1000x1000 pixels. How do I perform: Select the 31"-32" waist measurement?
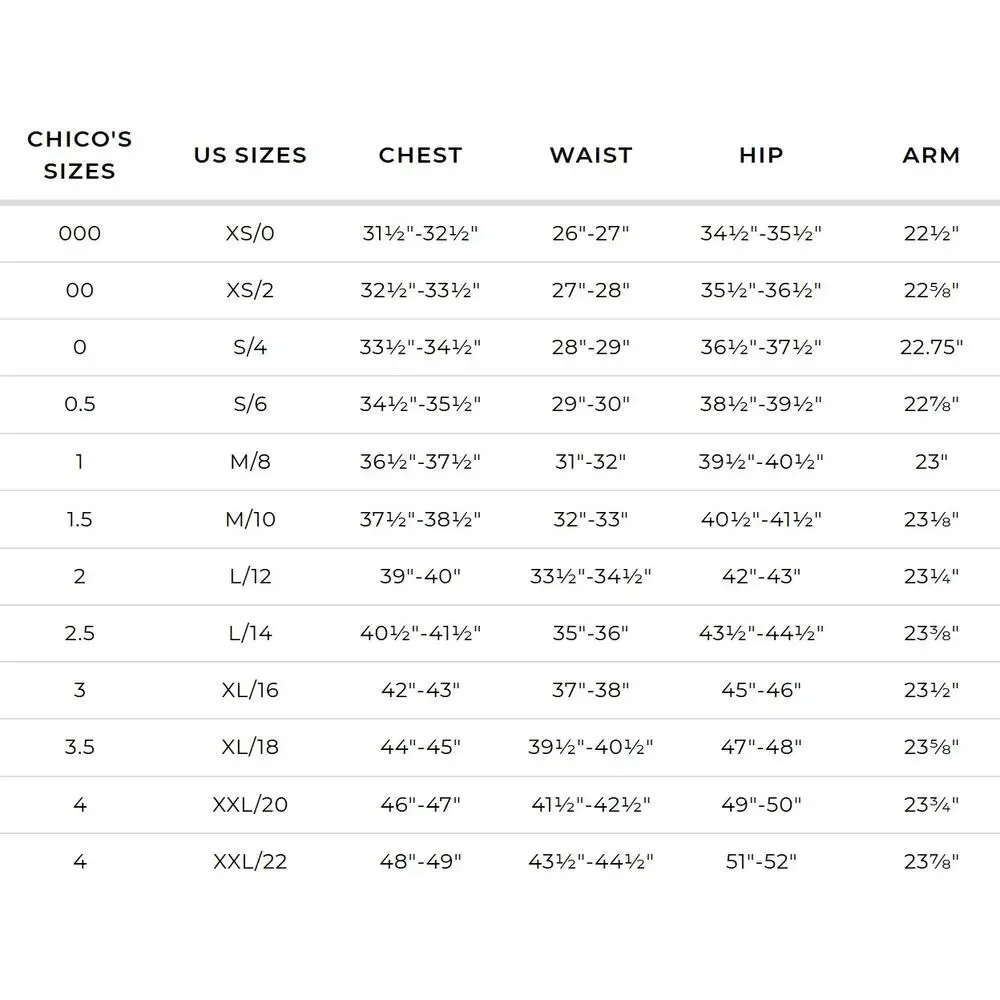tap(591, 461)
